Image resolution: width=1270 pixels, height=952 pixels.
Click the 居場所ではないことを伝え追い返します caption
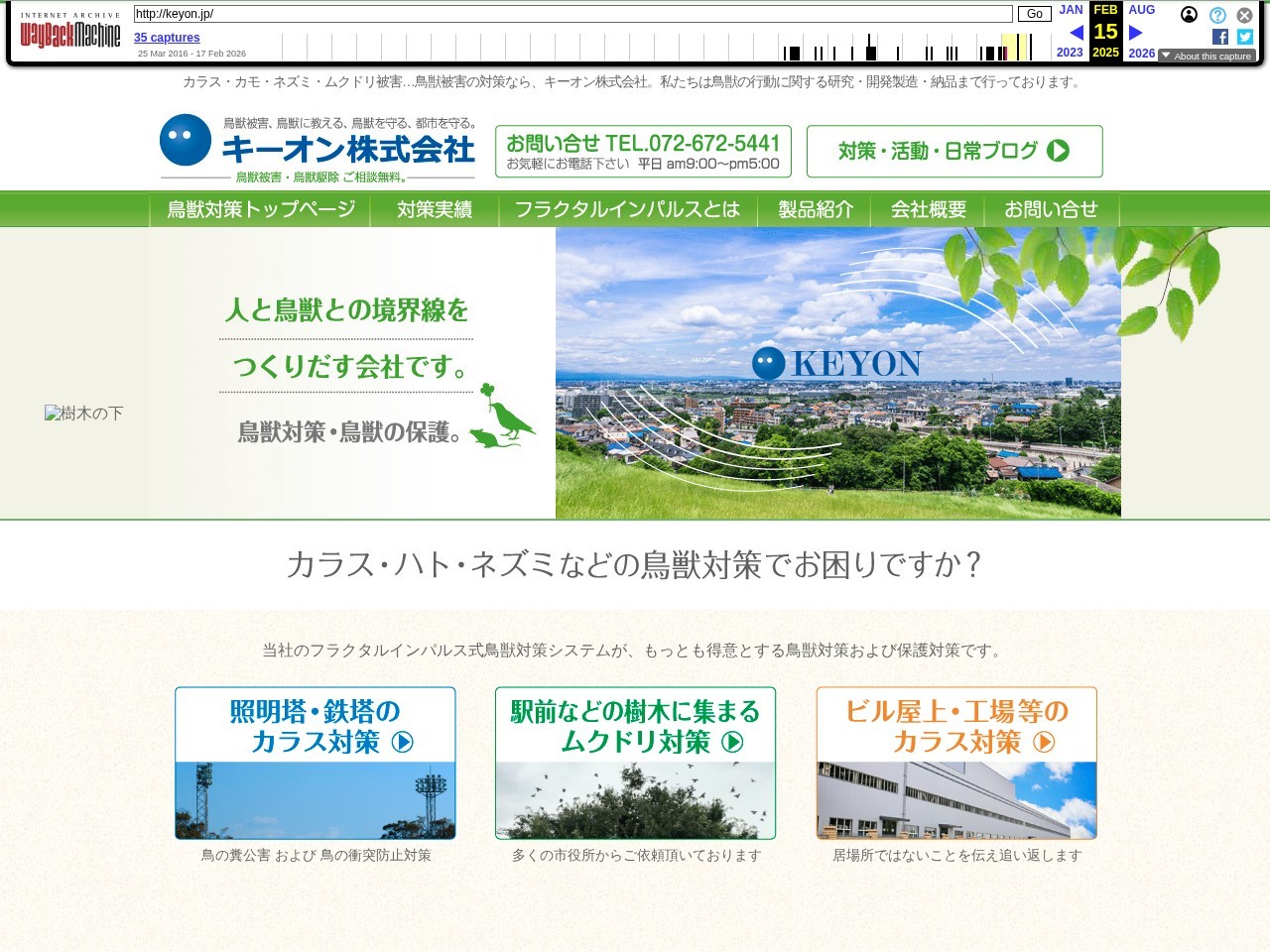click(956, 855)
